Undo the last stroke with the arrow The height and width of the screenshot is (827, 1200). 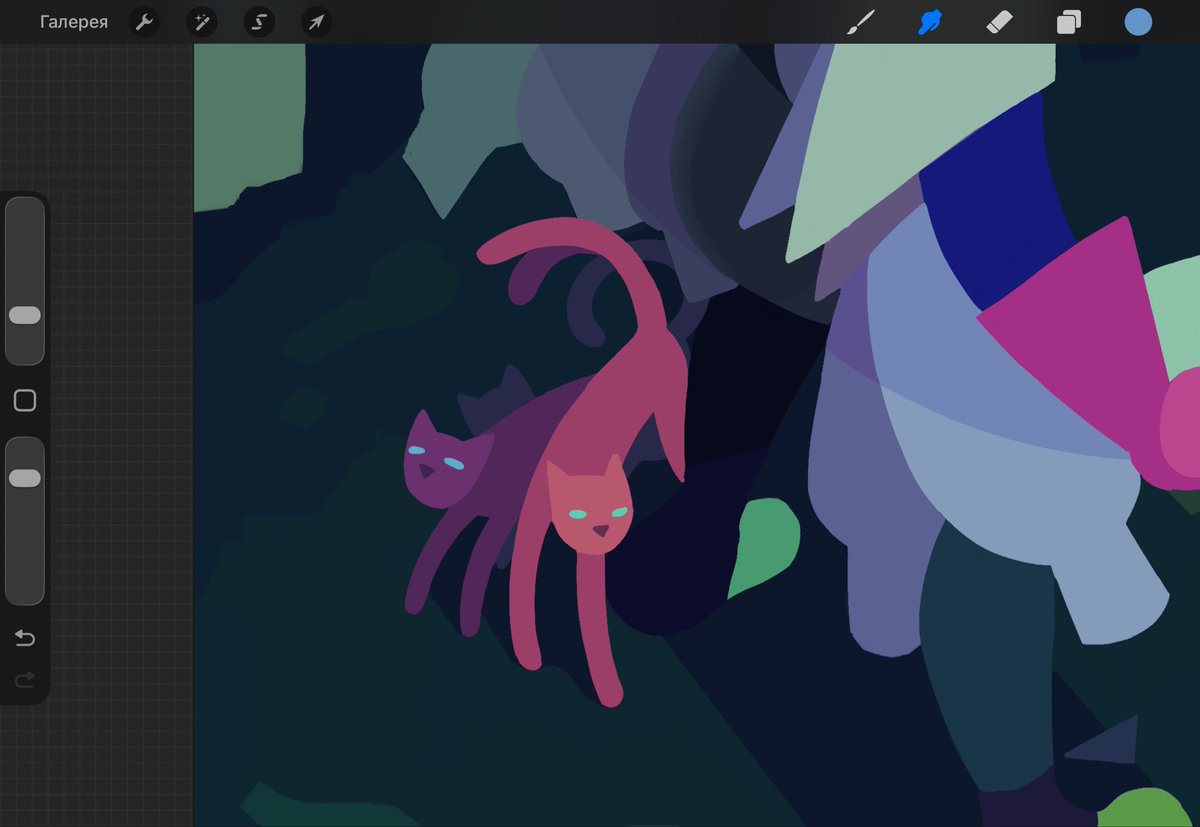point(25,638)
